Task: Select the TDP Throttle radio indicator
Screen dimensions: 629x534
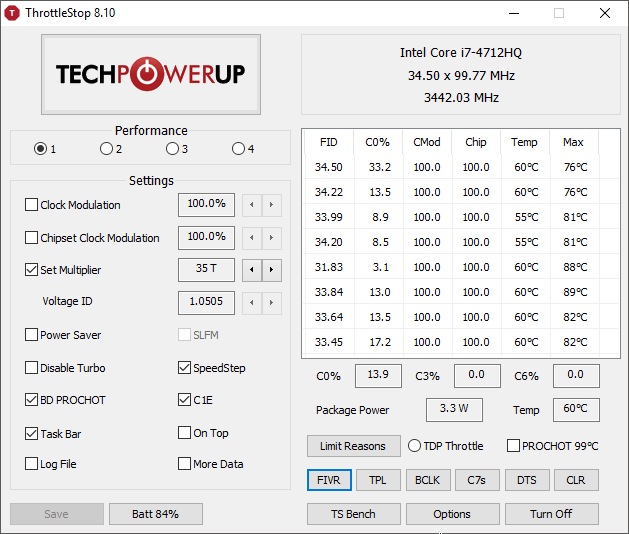Action: tap(414, 446)
